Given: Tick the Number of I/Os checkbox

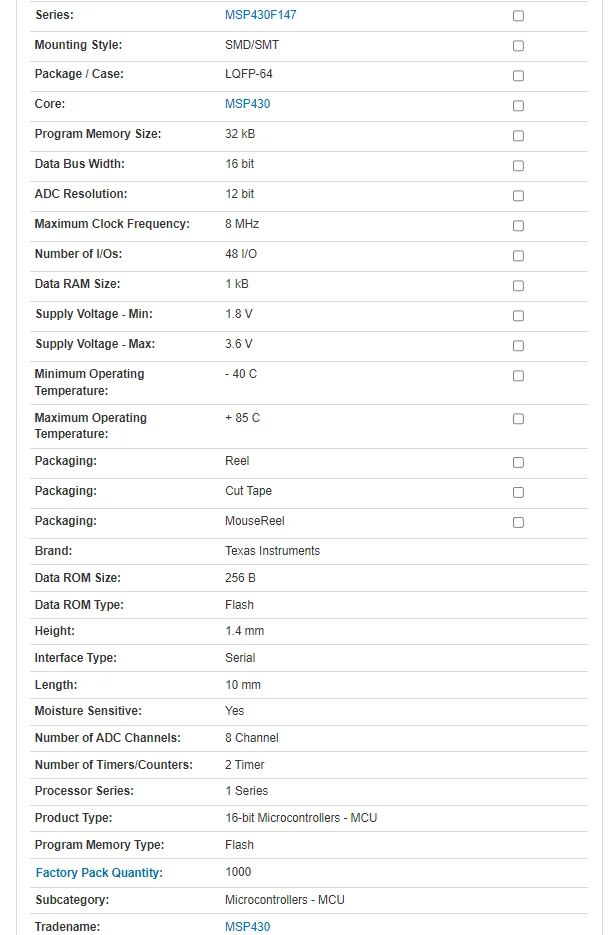Looking at the screenshot, I should (x=518, y=256).
